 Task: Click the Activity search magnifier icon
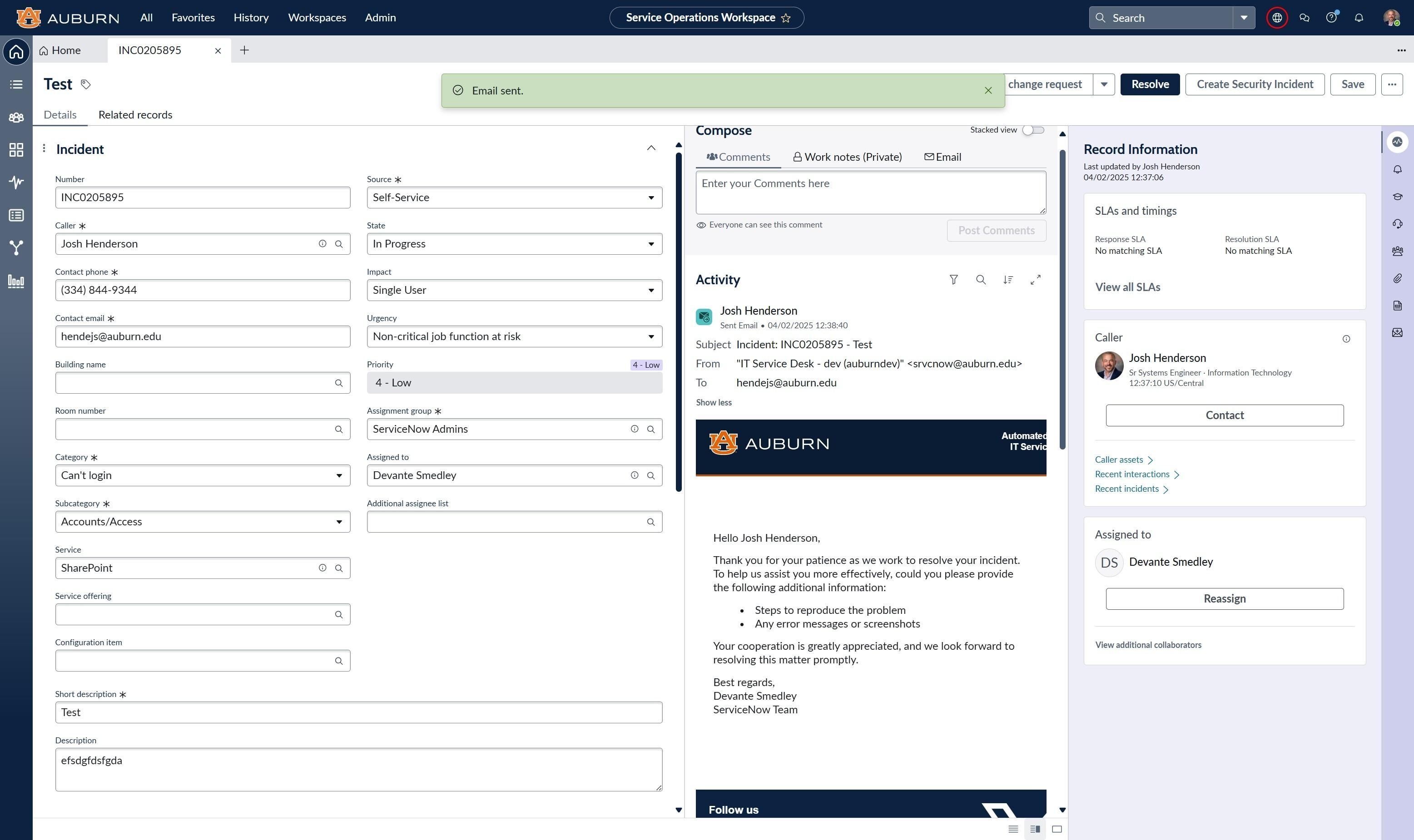coord(981,280)
